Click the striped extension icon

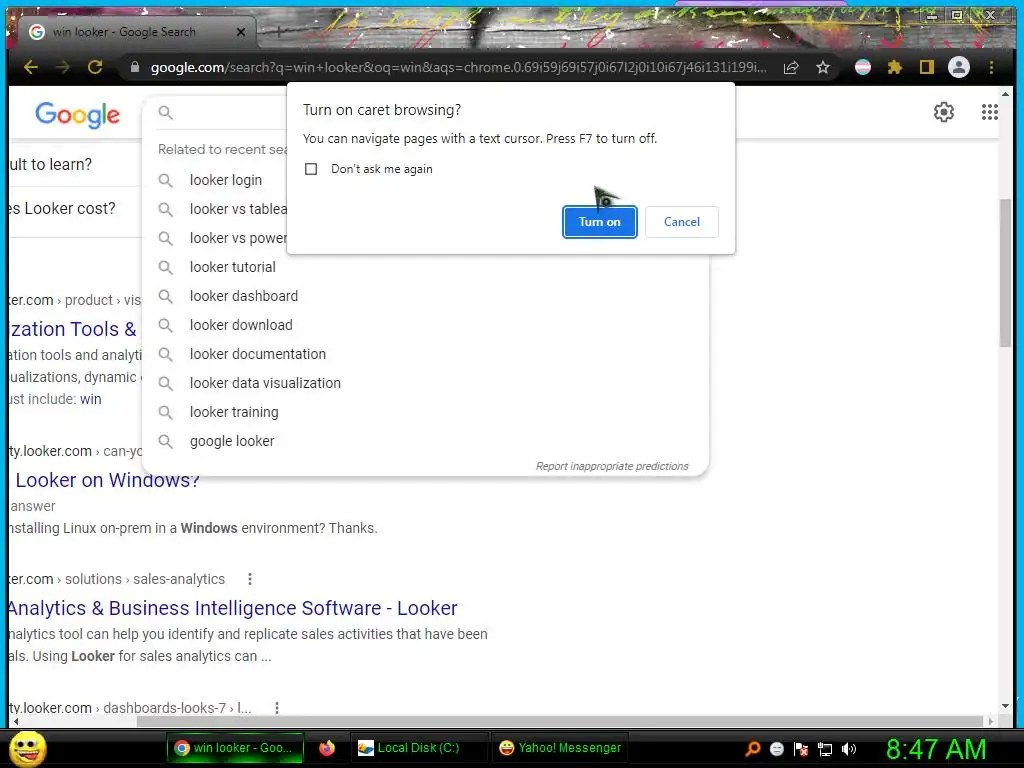[863, 67]
